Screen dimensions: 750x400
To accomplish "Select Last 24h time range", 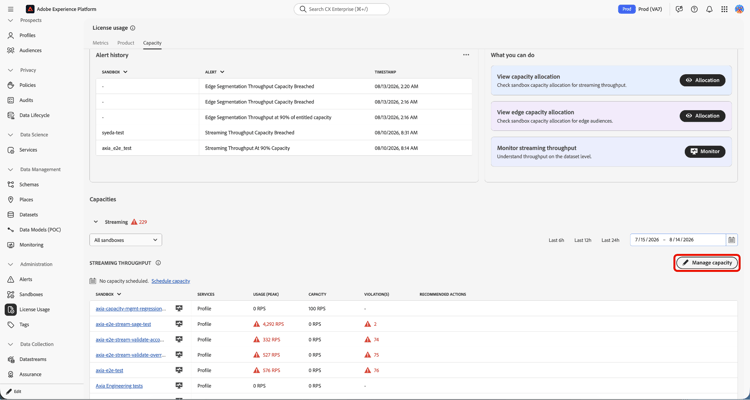I will [610, 240].
